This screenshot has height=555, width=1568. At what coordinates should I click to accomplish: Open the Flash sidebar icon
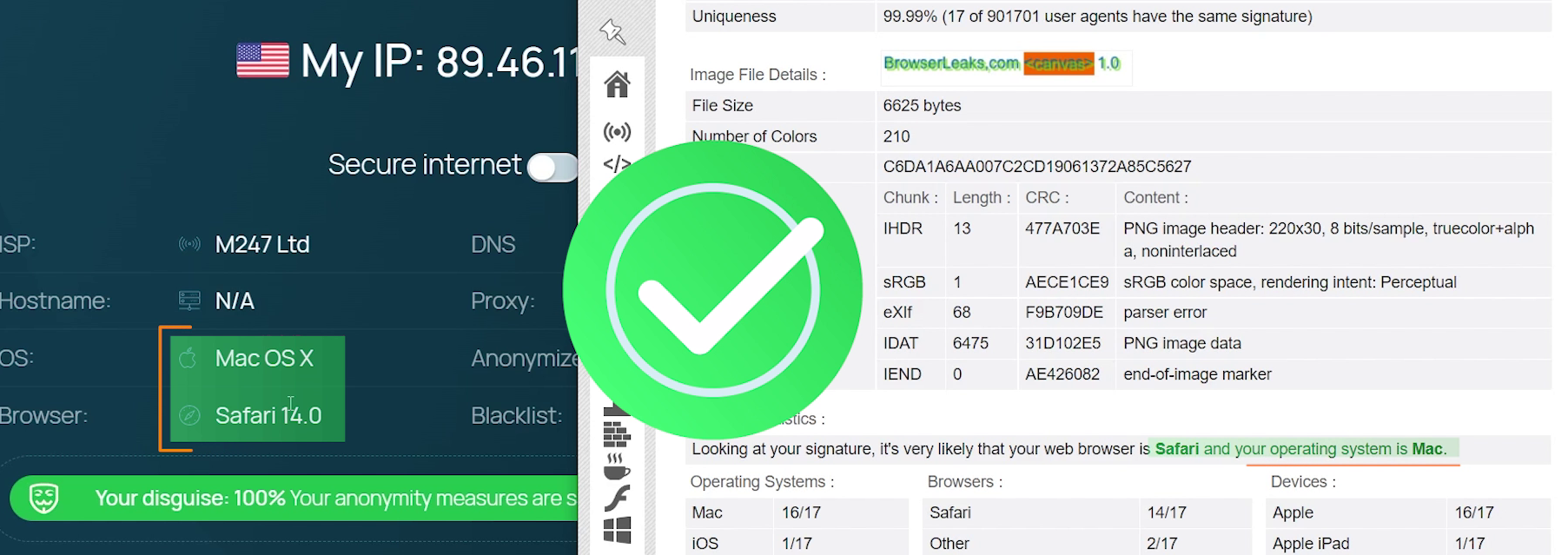617,498
